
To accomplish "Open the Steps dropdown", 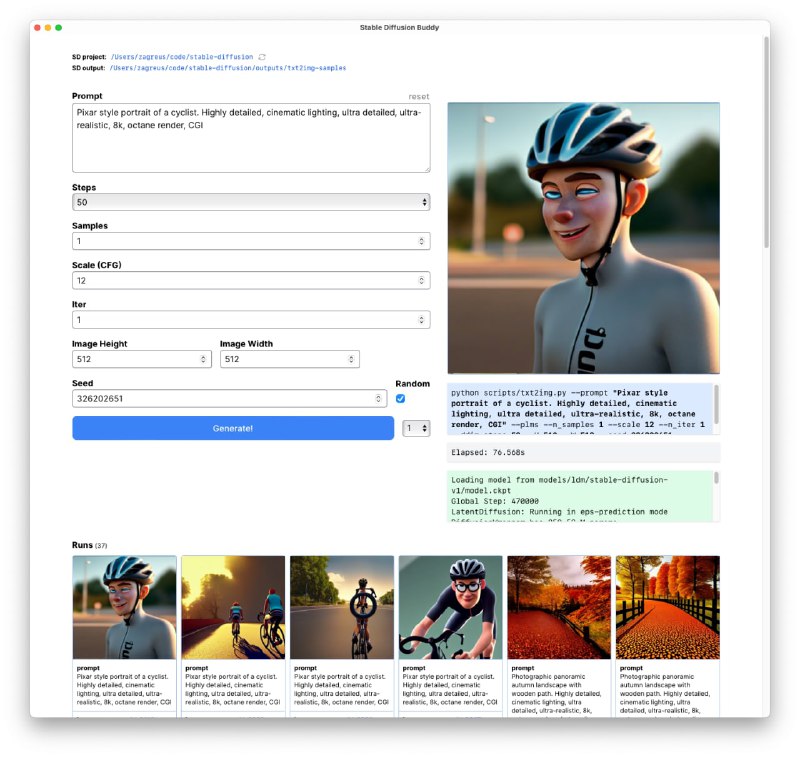I will click(x=250, y=202).
